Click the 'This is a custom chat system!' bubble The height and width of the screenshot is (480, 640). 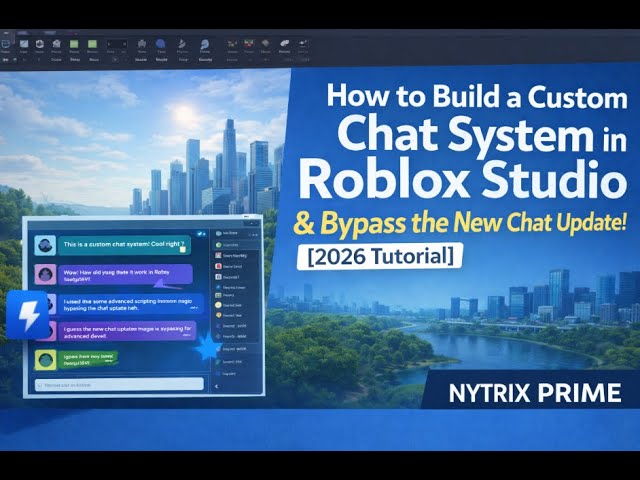point(124,245)
